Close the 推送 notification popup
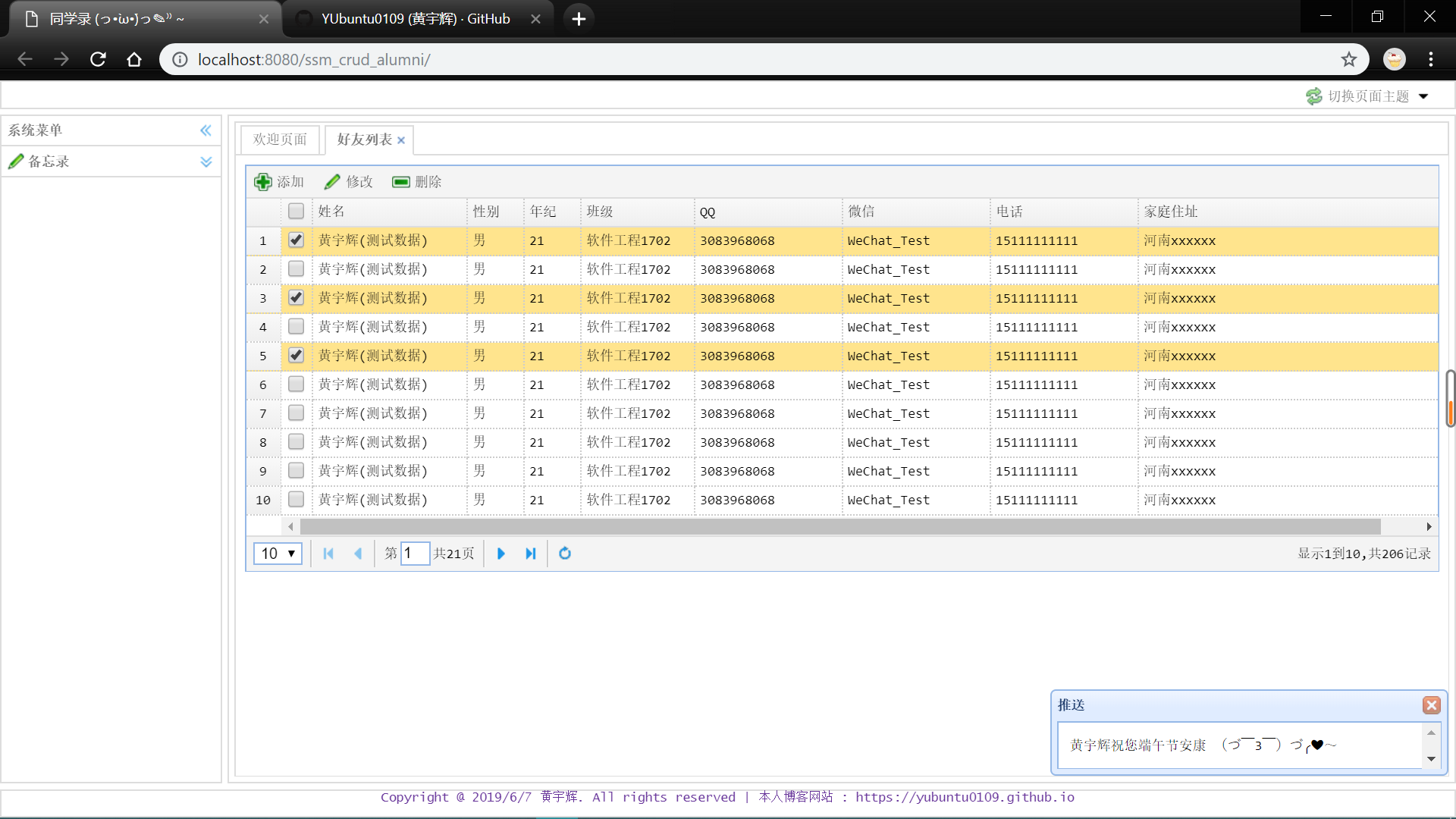 pyautogui.click(x=1431, y=705)
